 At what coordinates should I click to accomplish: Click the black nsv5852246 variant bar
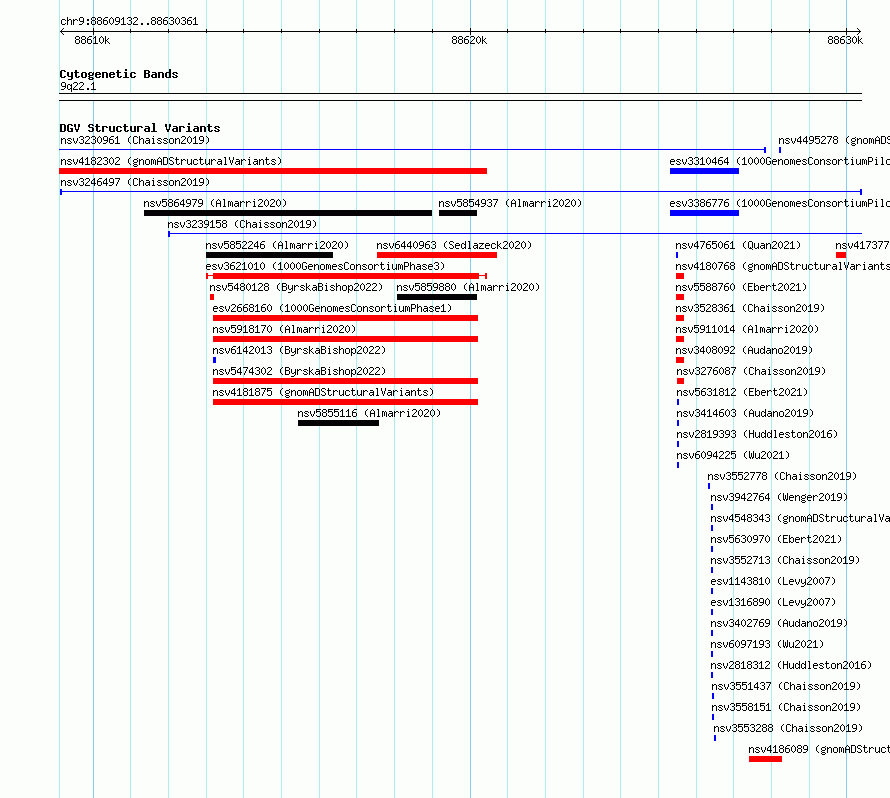click(270, 255)
